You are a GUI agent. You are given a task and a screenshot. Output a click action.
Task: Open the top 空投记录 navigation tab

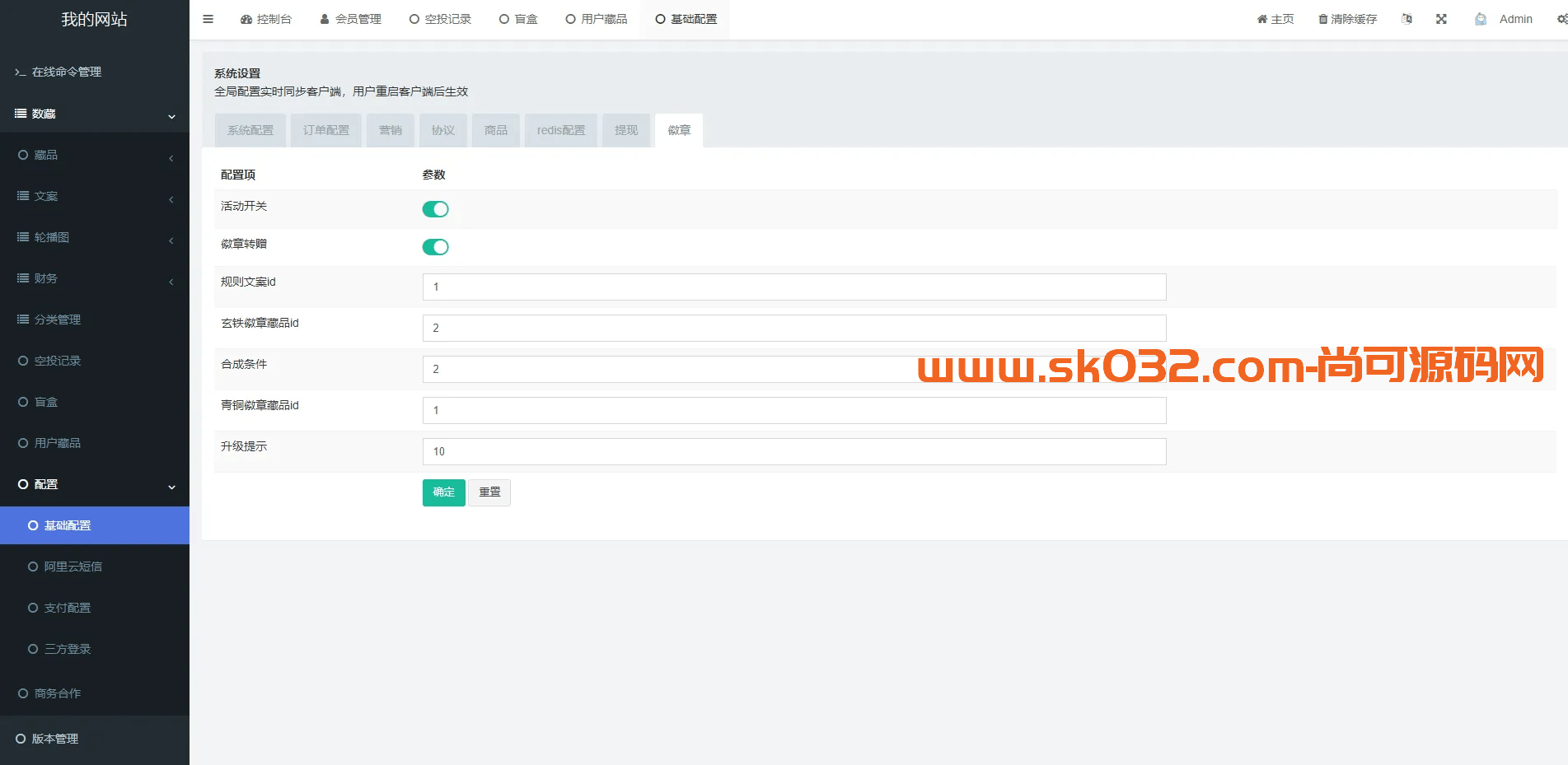(x=440, y=19)
